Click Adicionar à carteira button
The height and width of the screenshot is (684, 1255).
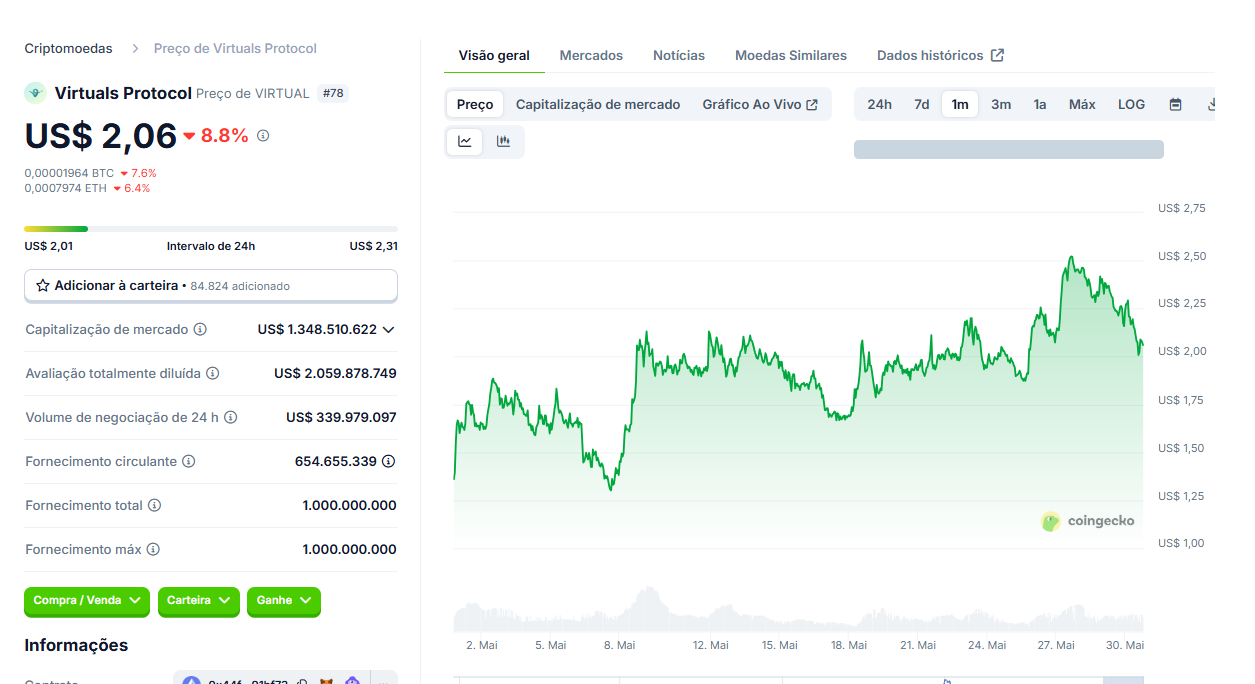tap(211, 286)
